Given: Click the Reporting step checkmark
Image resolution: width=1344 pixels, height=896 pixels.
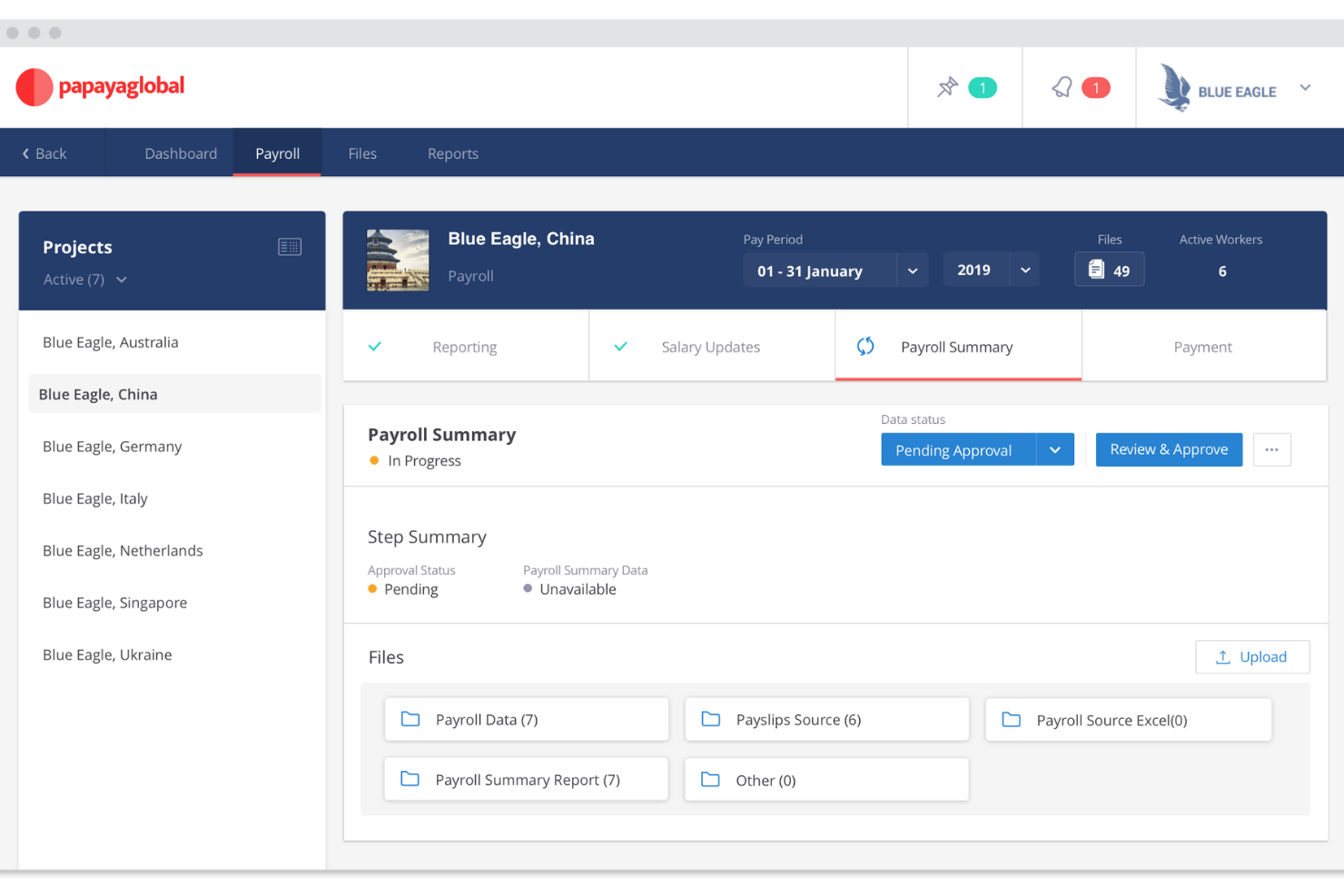Looking at the screenshot, I should tap(375, 347).
